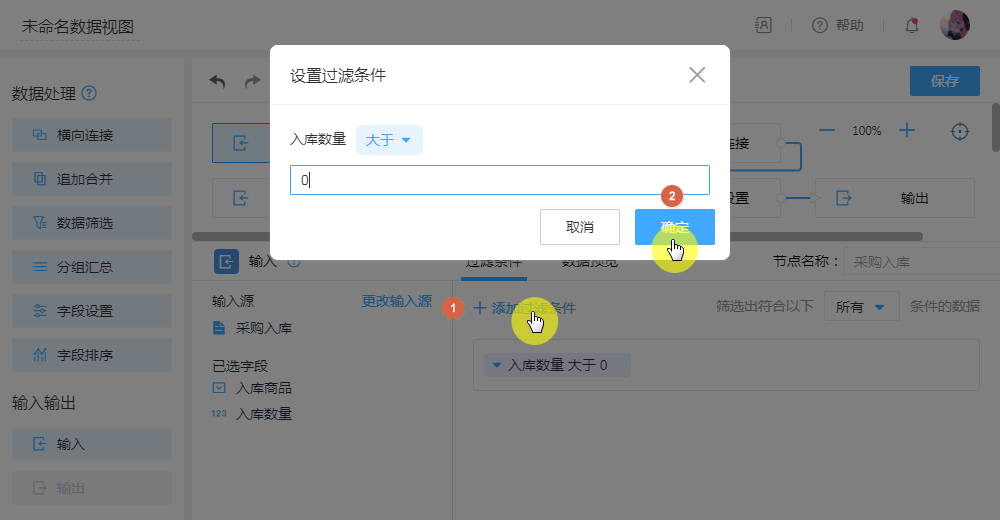Zoom in with the plus icon
The height and width of the screenshot is (520, 1000).
coord(906,130)
